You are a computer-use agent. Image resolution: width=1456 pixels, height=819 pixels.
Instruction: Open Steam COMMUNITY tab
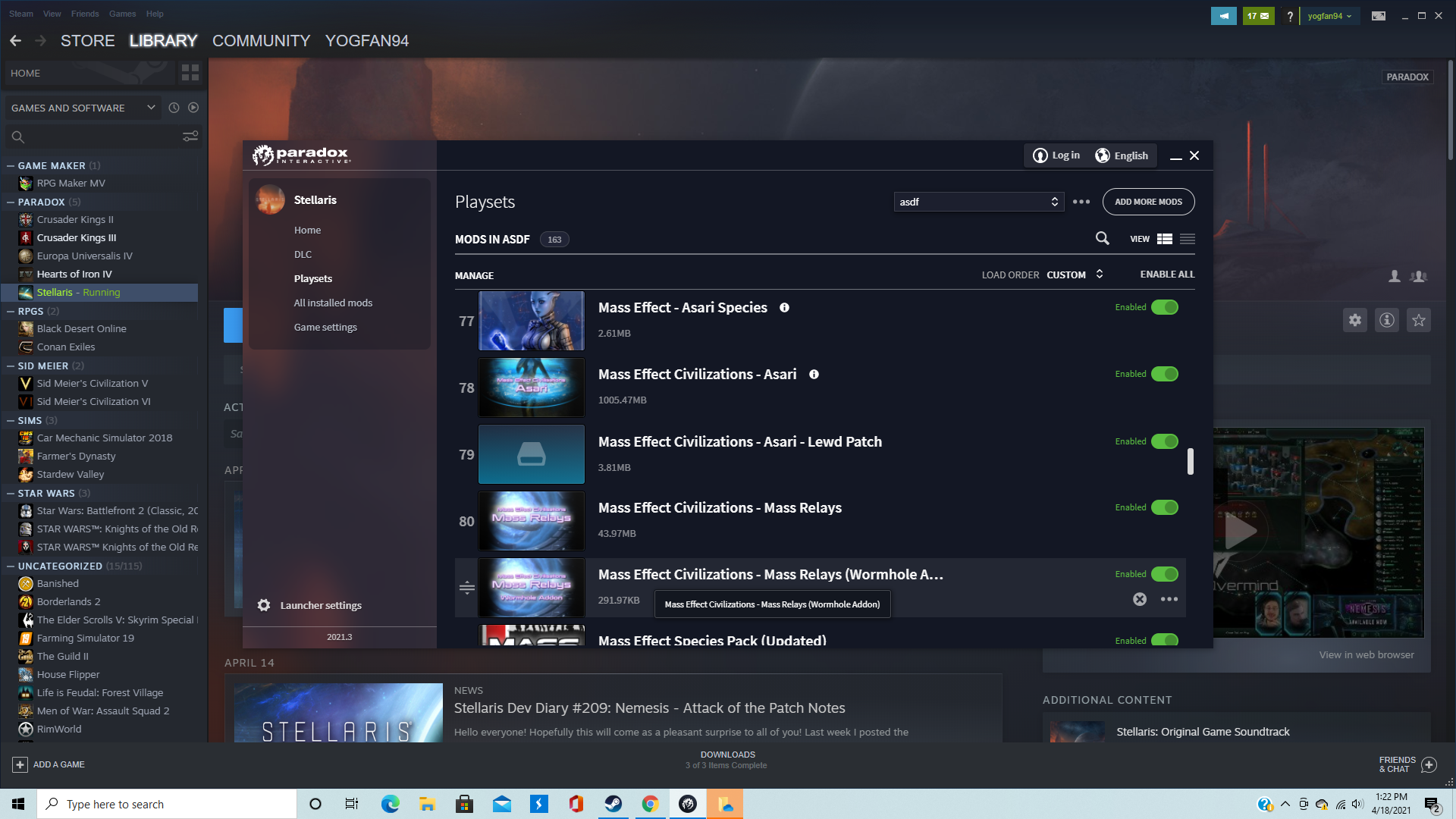(x=261, y=41)
